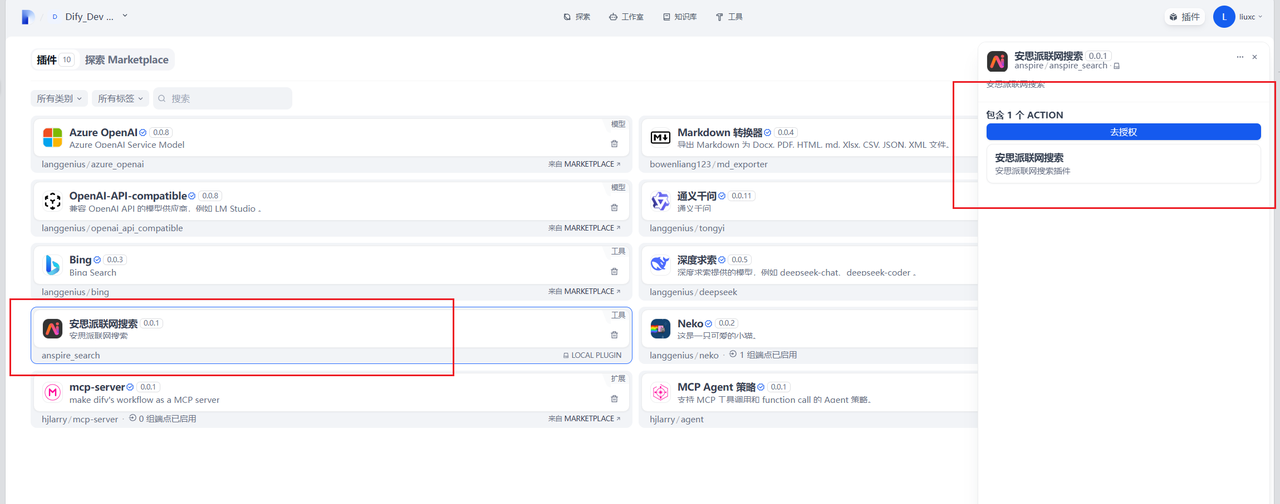Click the anspire/anspire_search path in detail panel
The image size is (1280, 504).
[x=1061, y=66]
